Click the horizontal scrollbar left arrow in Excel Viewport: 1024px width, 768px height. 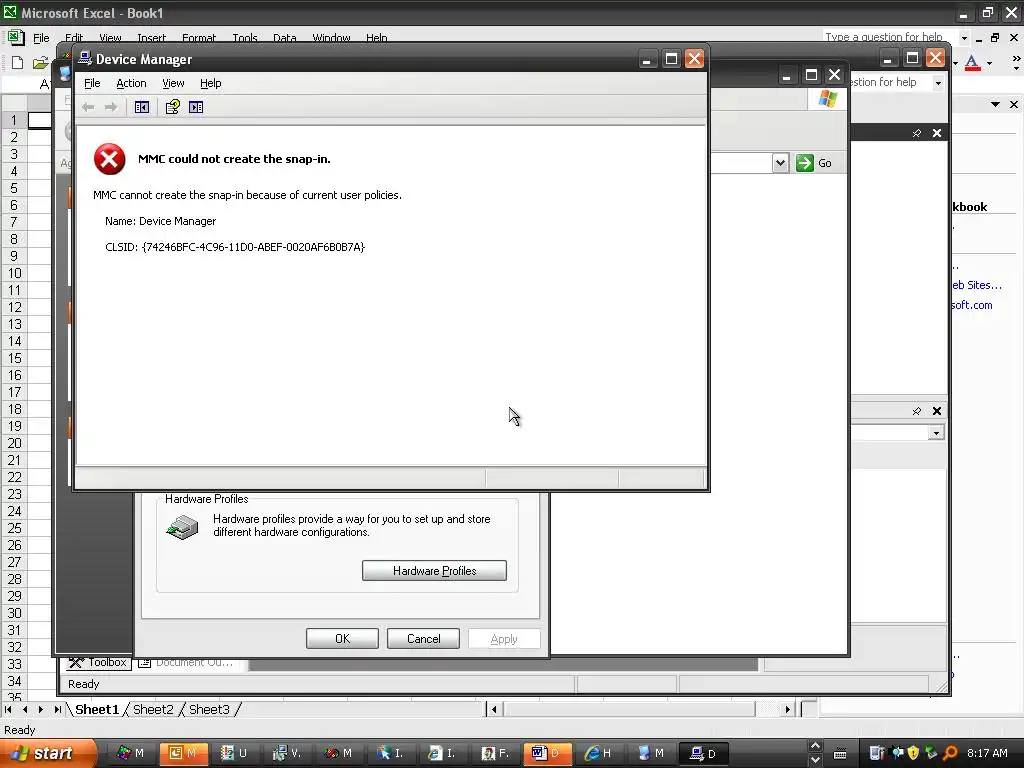coord(494,709)
